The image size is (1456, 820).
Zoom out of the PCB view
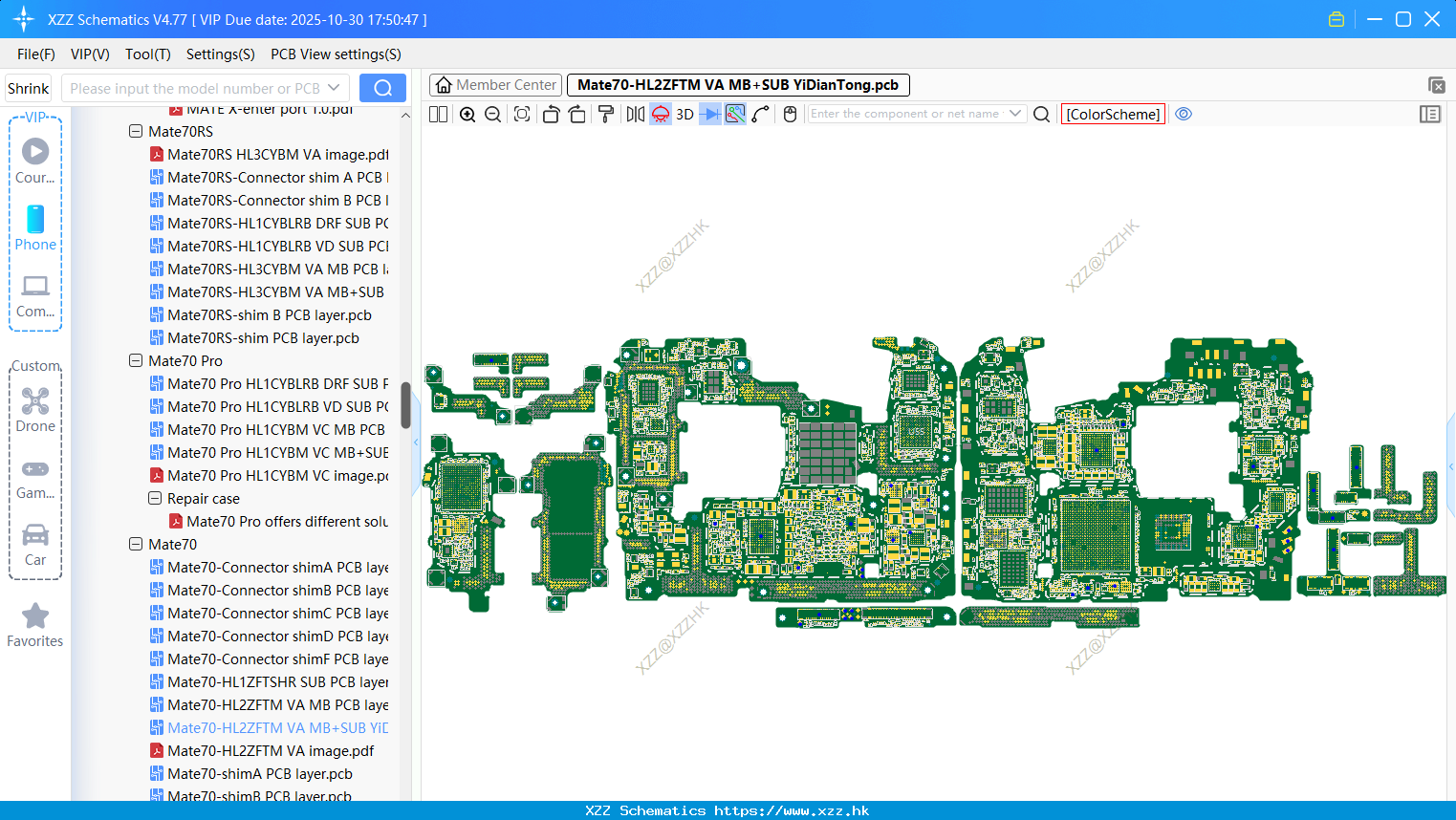click(x=492, y=114)
